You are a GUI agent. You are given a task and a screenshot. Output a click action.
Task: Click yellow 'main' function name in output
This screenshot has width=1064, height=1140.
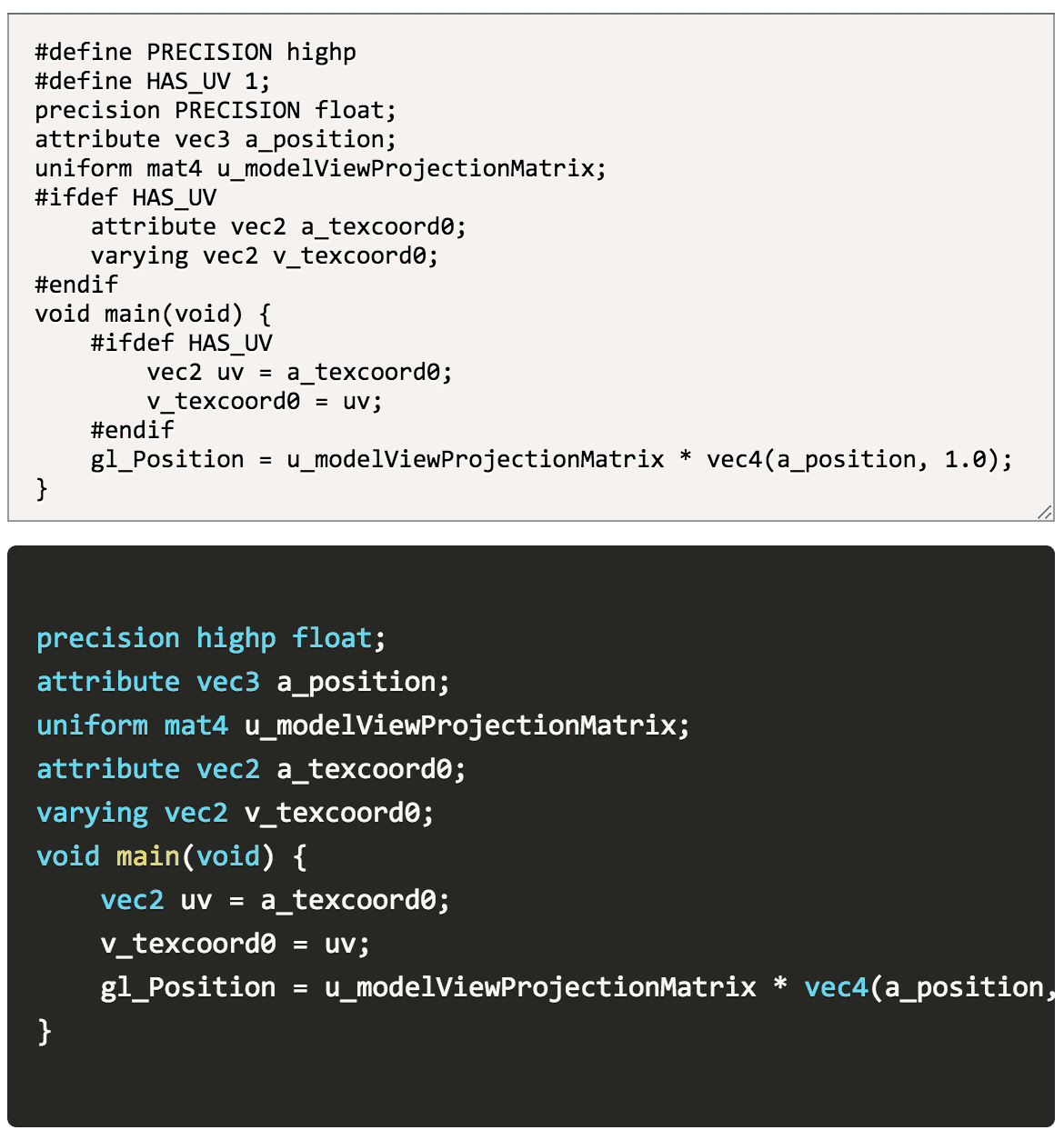tap(148, 856)
